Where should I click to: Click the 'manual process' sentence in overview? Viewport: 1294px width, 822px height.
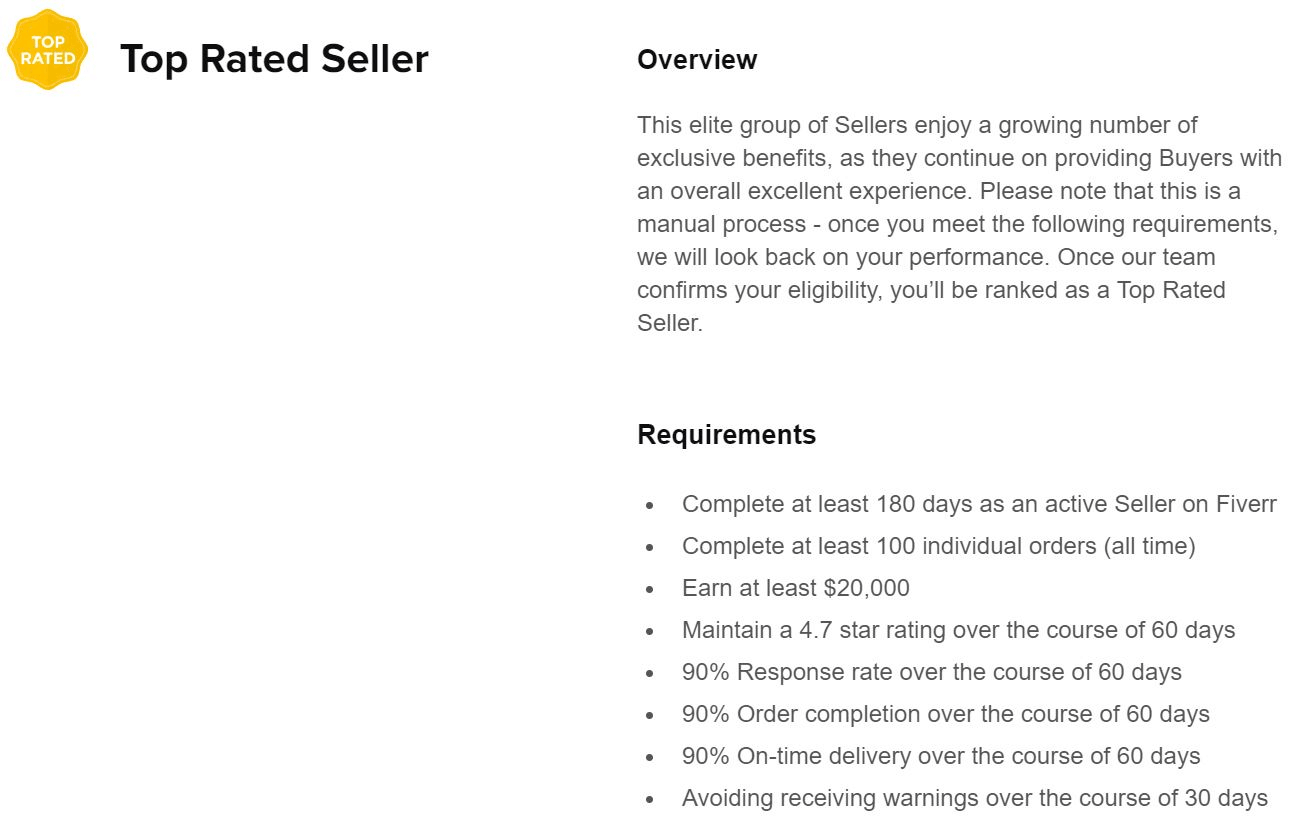957,224
